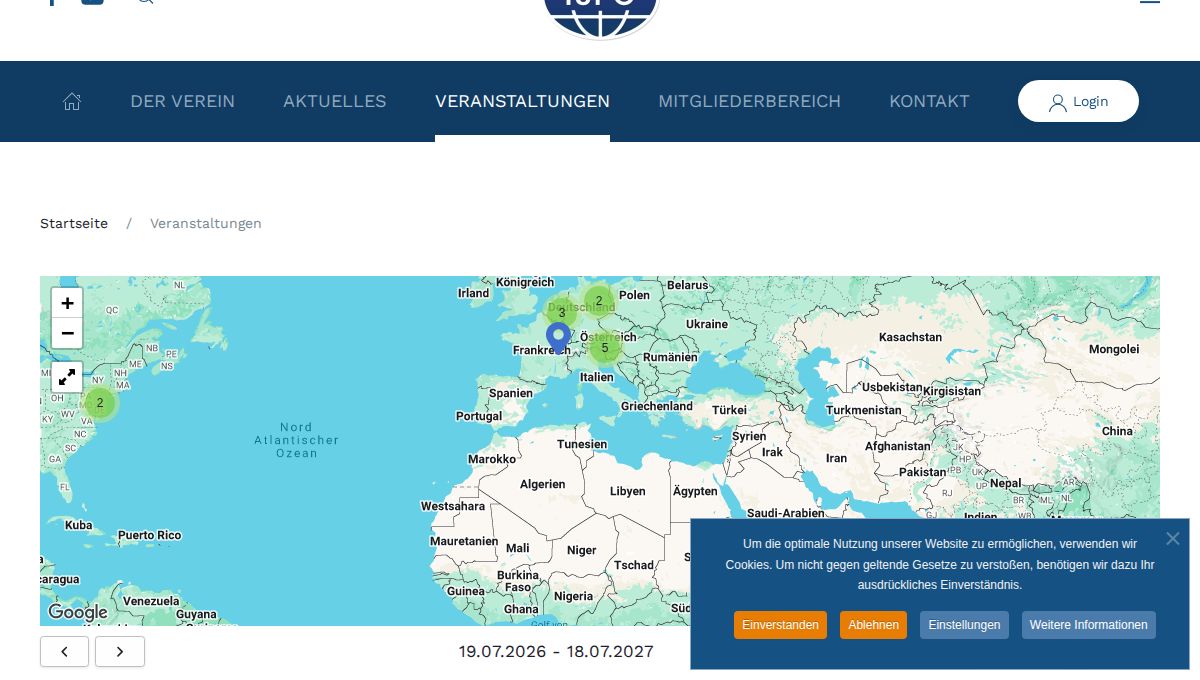Select the Veranstaltungen navigation item

522,101
